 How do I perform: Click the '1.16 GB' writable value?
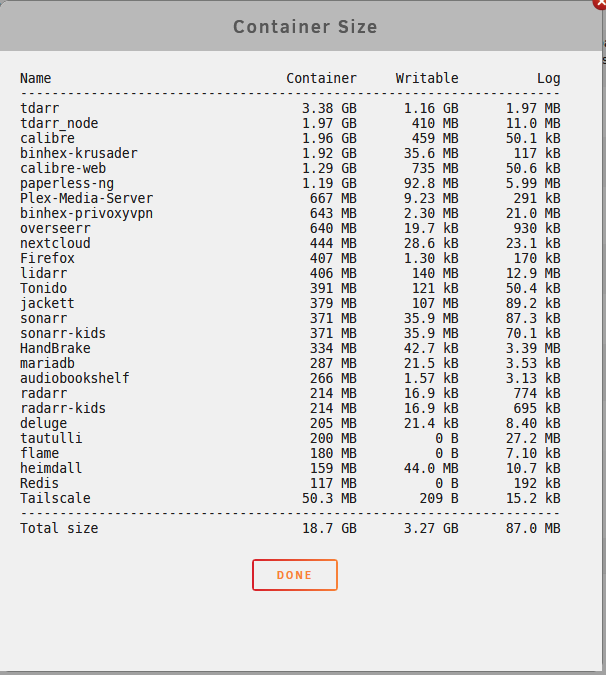pyautogui.click(x=431, y=108)
